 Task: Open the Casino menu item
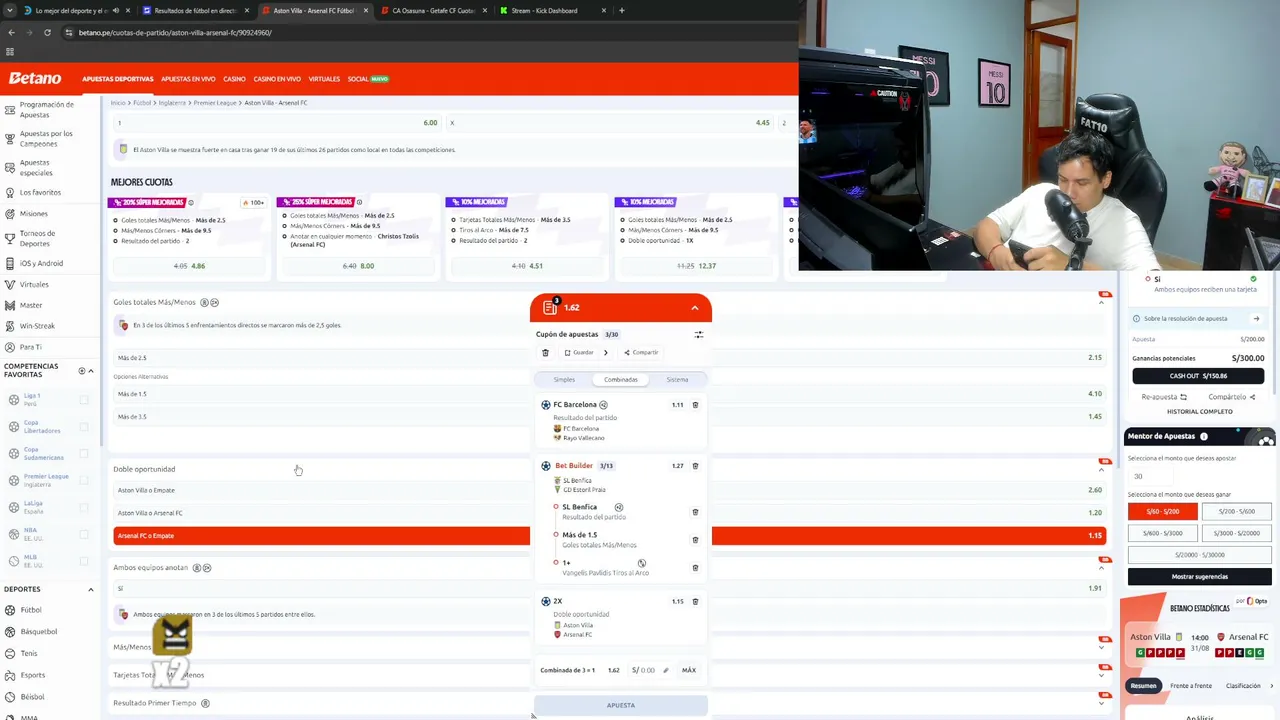234,79
